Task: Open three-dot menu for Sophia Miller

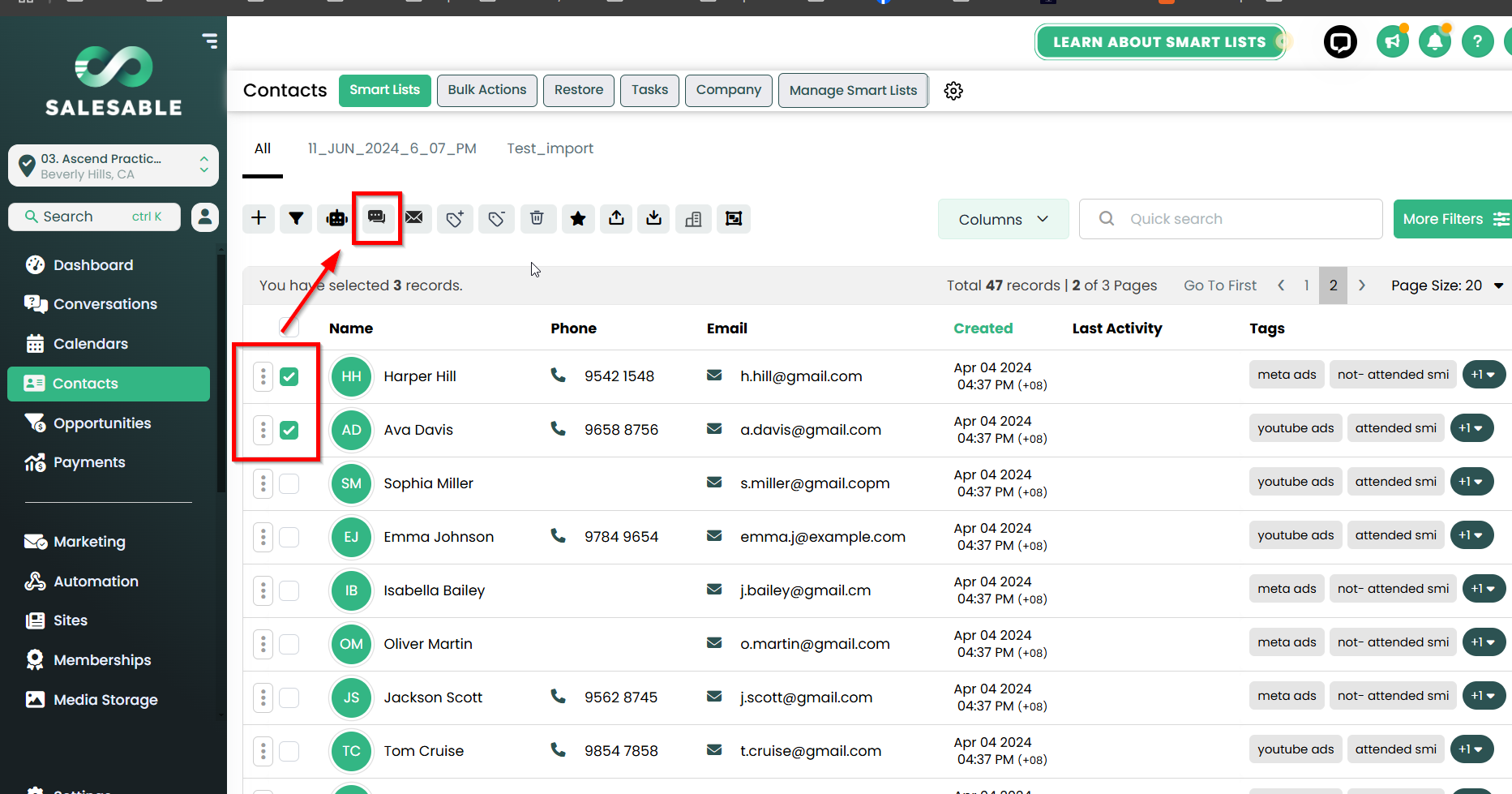Action: [x=263, y=483]
